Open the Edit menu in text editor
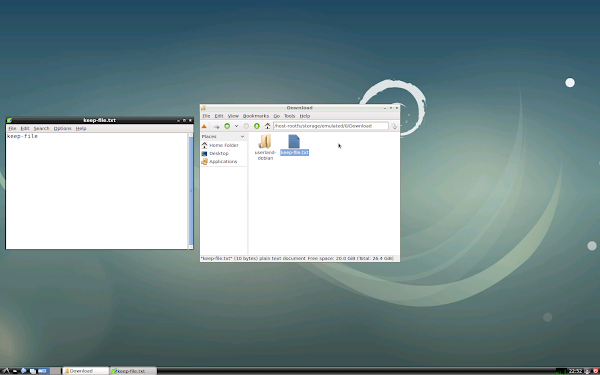 (25, 129)
